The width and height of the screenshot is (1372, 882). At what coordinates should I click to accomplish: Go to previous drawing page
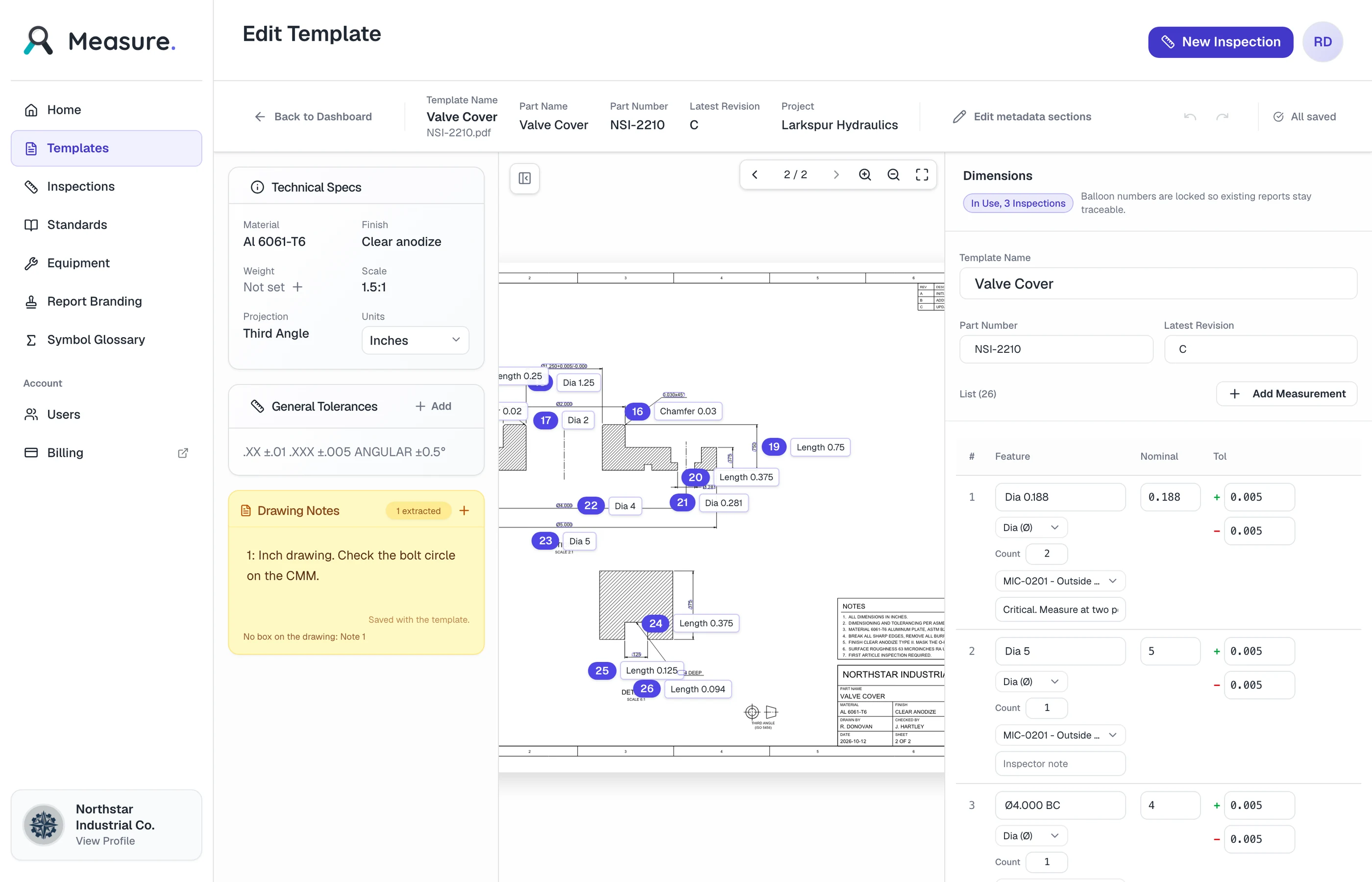(755, 174)
